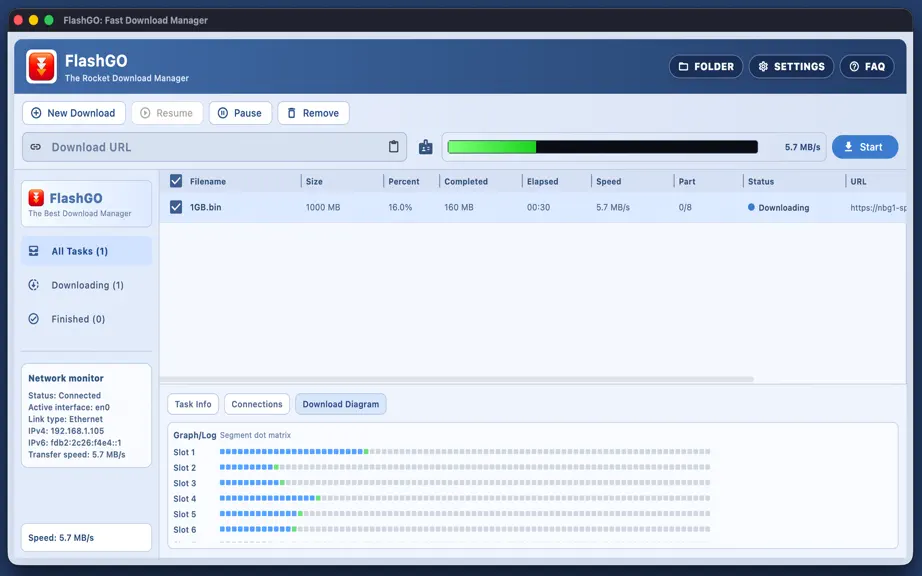
Task: Click the truncated https URL cell
Action: [x=878, y=207]
